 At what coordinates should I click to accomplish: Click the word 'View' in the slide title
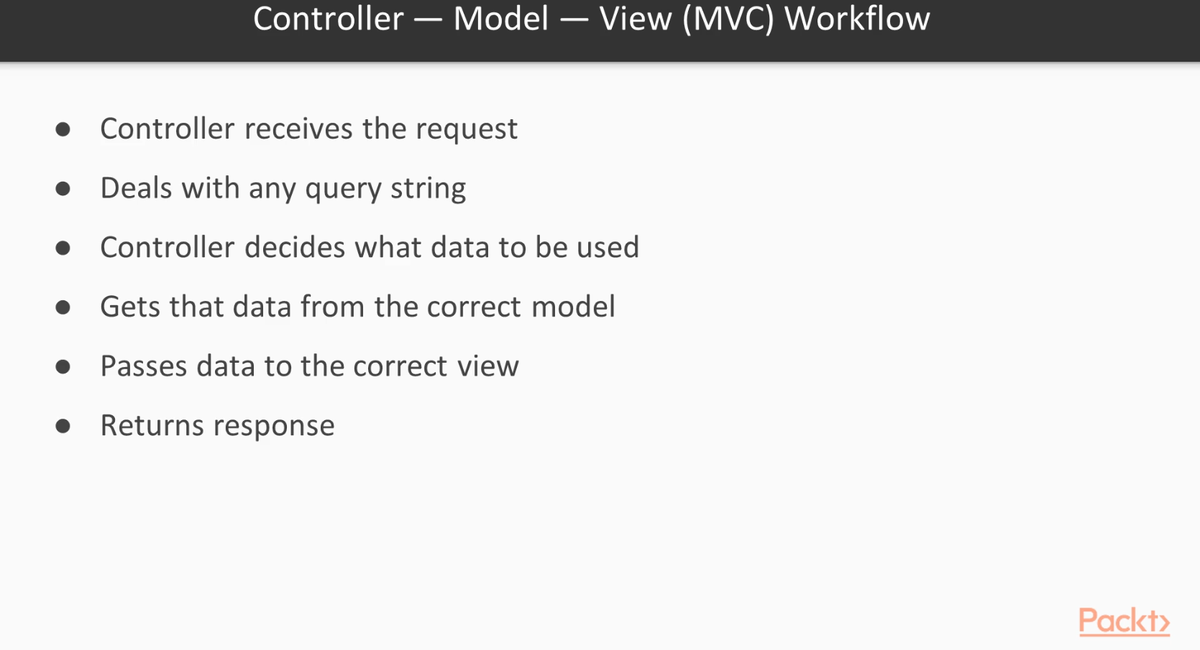coord(634,19)
